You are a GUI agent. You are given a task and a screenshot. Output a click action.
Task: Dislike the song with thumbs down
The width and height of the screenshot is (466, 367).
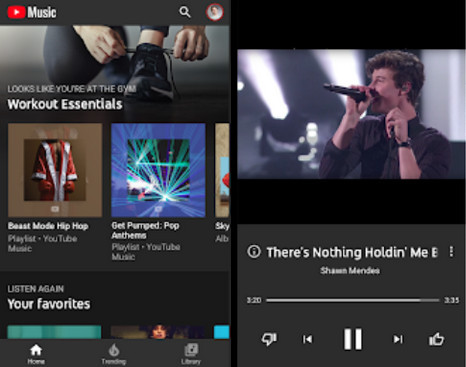pos(269,339)
